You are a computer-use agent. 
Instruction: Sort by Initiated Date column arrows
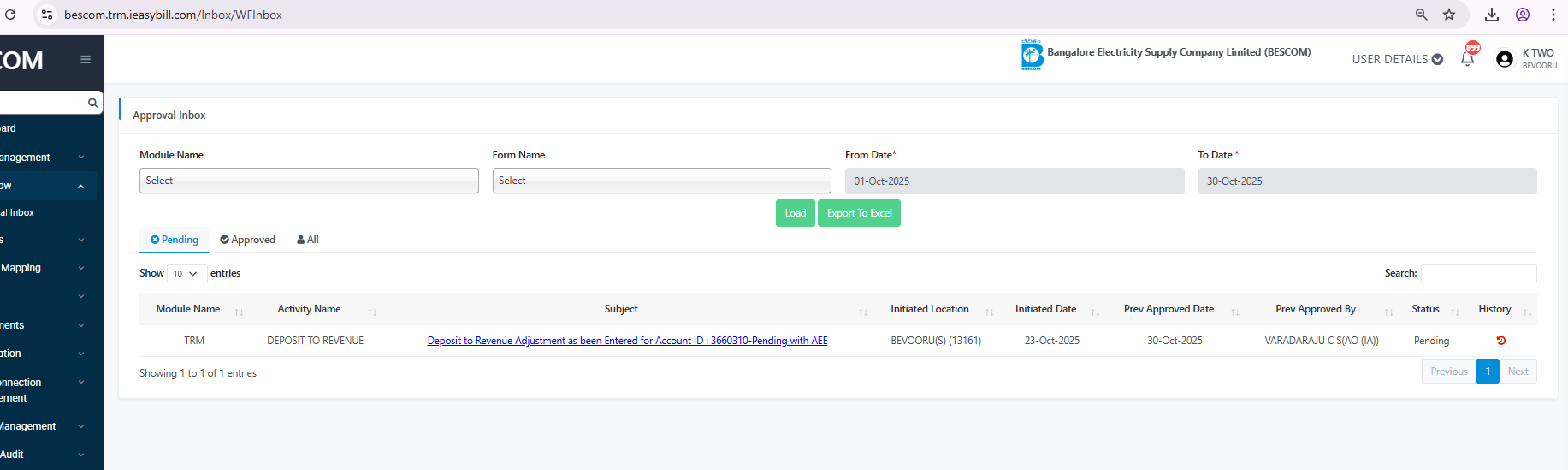tap(1095, 312)
